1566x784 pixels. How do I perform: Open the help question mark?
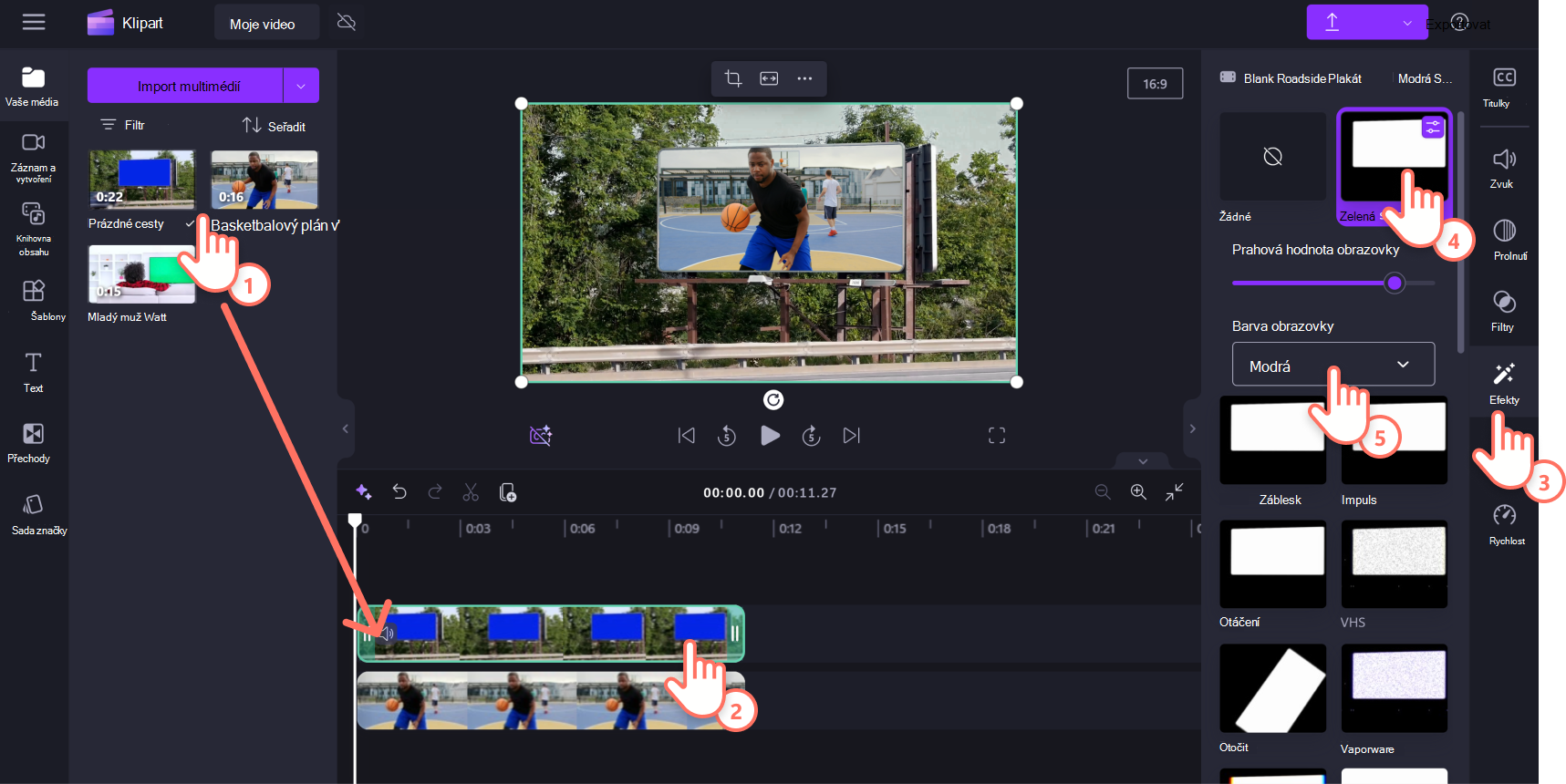(x=1459, y=23)
